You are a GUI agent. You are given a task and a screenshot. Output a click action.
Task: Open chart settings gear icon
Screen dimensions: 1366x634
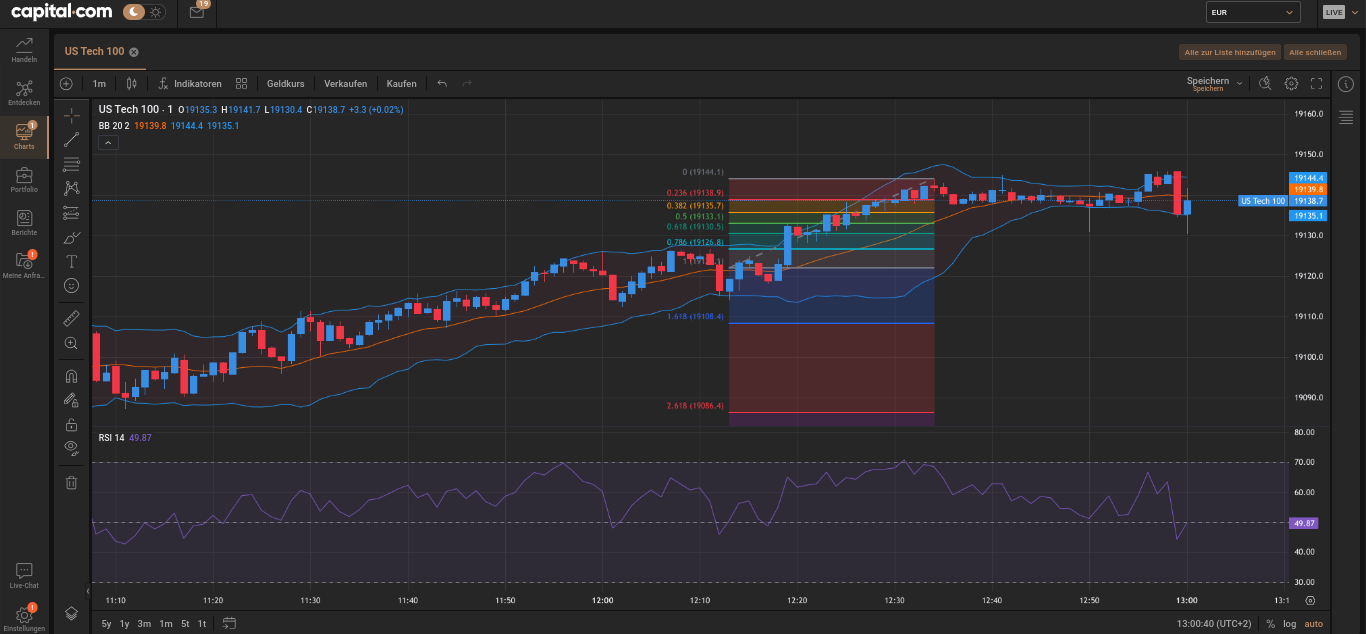click(x=1291, y=84)
